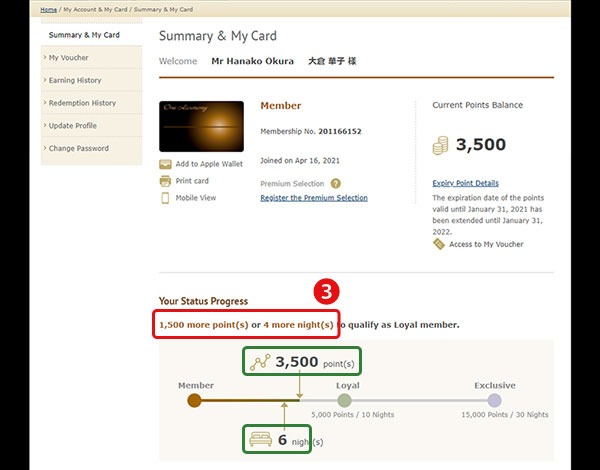Open Earning History sidebar item
The width and height of the screenshot is (600, 470).
point(75,80)
